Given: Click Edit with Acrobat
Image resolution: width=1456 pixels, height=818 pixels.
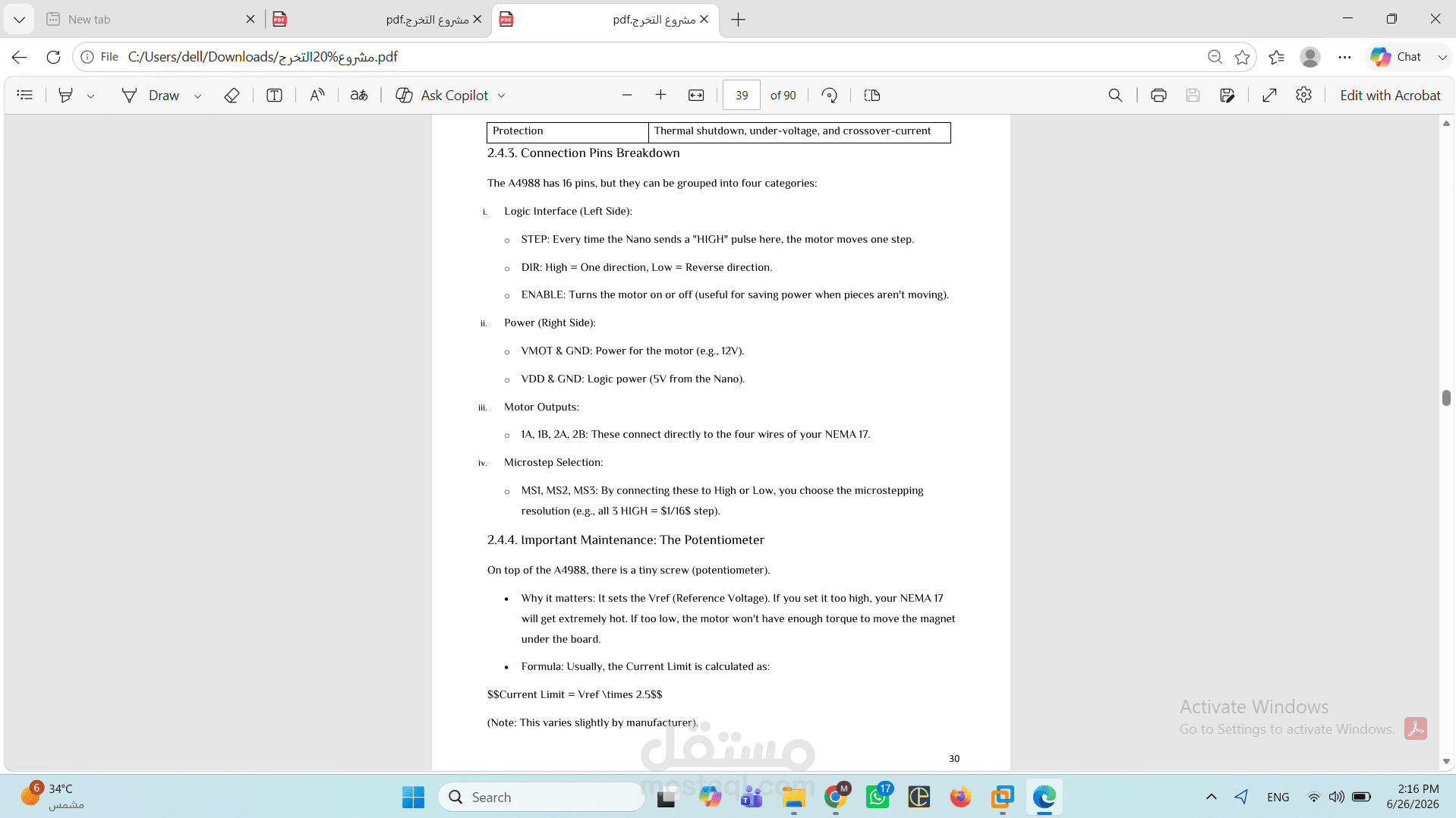Looking at the screenshot, I should tap(1390, 95).
